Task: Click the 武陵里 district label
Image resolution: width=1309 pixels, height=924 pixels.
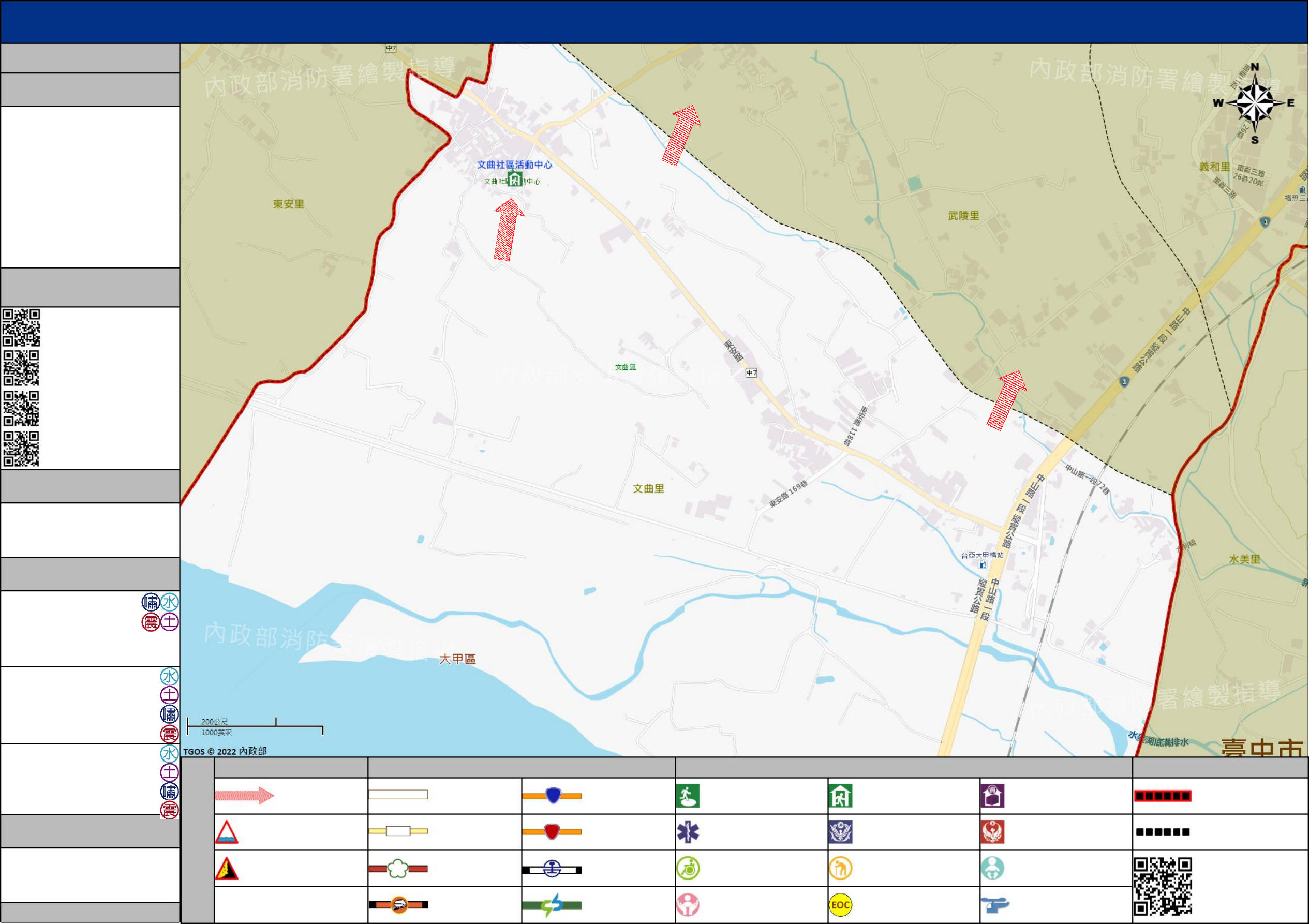Action: pyautogui.click(x=963, y=215)
